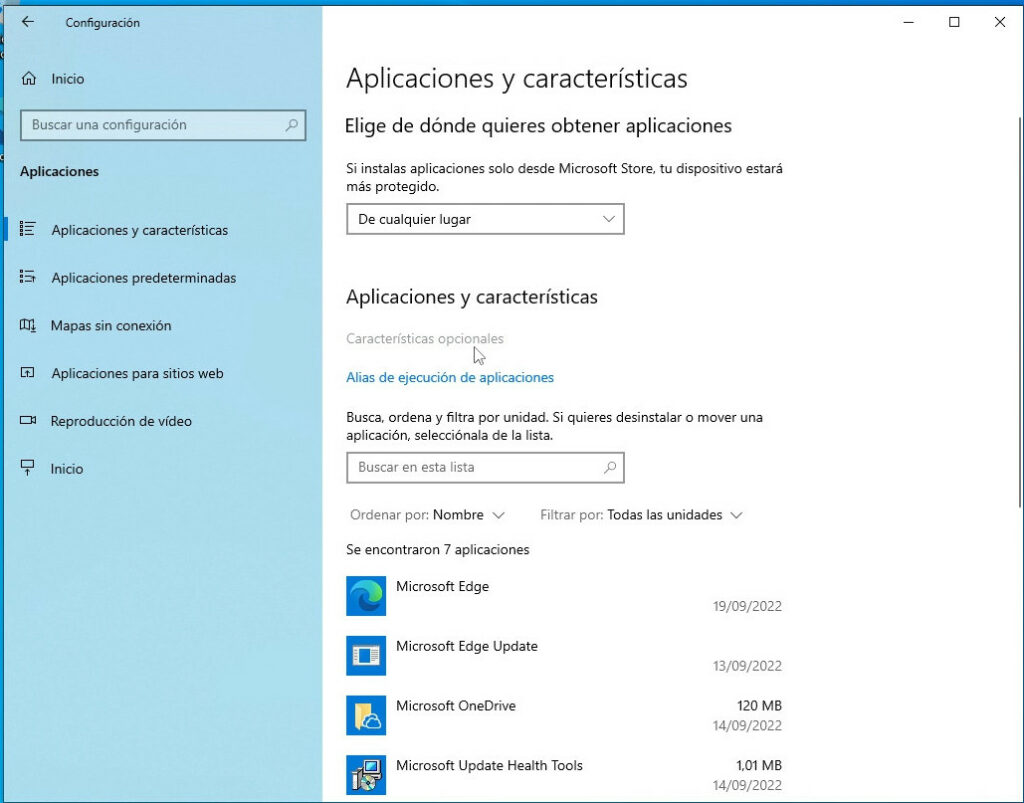Click the Microsoft Edge Update icon
The image size is (1024, 803).
point(365,656)
